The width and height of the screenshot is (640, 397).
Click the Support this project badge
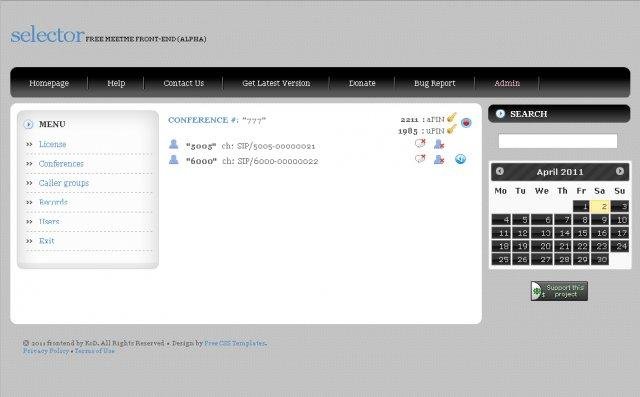[559, 291]
